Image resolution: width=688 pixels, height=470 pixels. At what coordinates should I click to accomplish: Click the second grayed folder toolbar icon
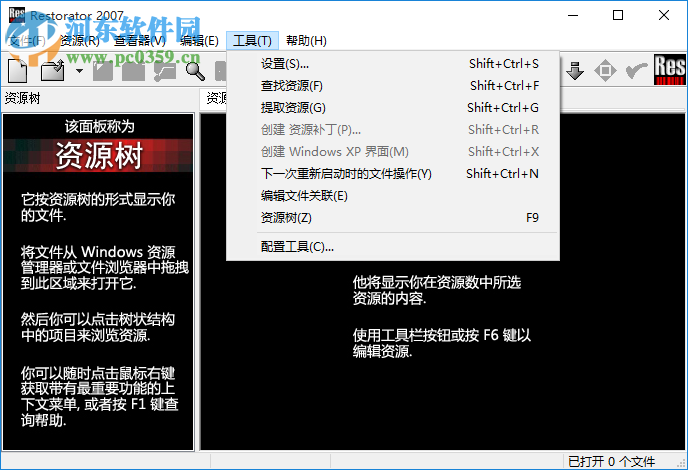[133, 71]
